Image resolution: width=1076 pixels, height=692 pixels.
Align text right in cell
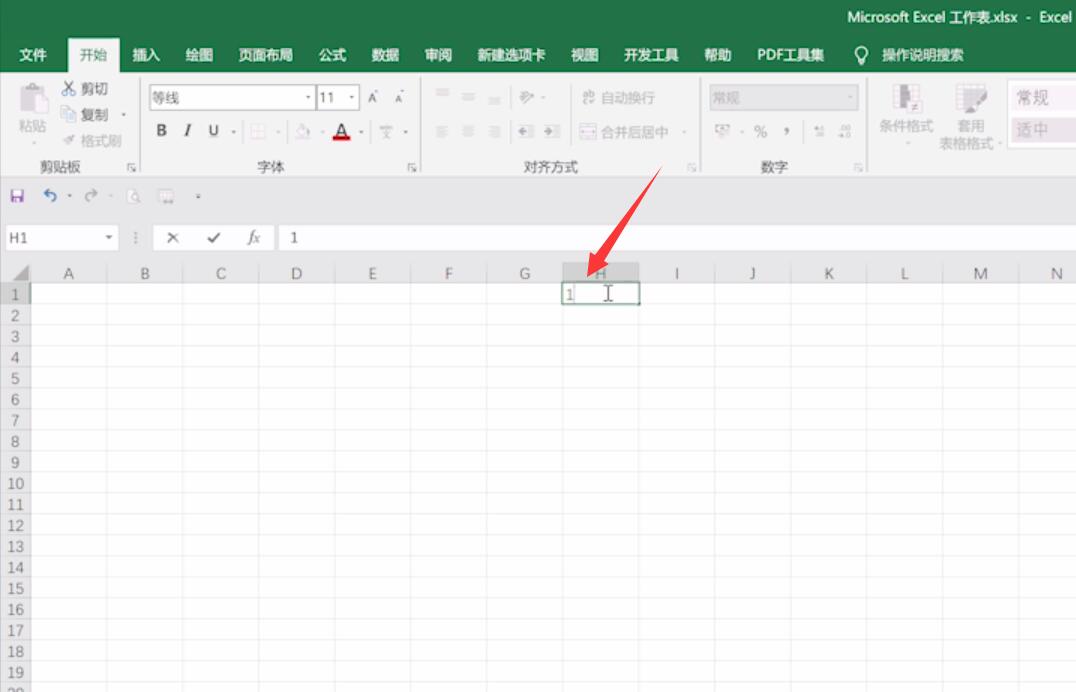494,131
